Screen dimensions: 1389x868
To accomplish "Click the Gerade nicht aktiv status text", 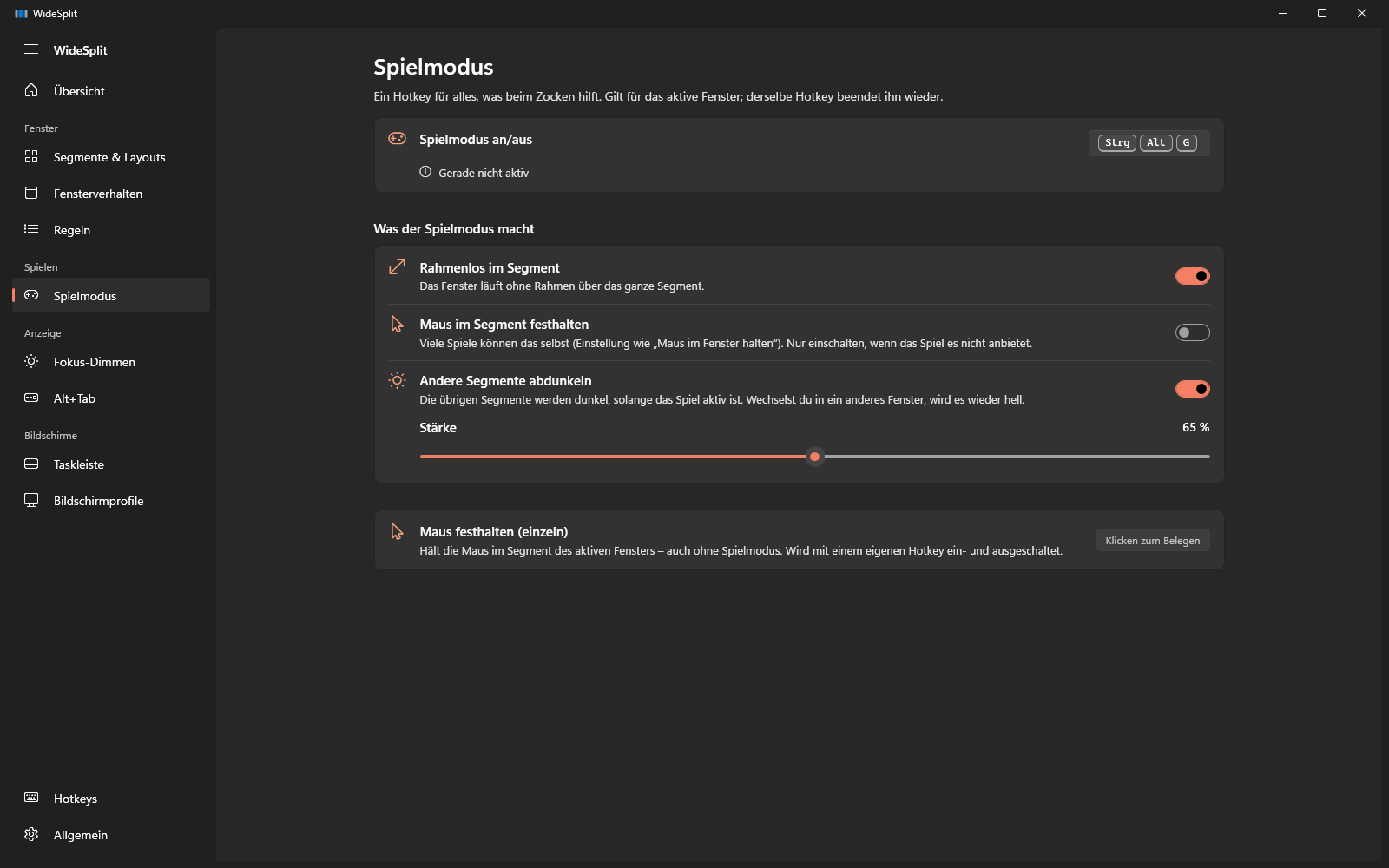I will pos(484,173).
